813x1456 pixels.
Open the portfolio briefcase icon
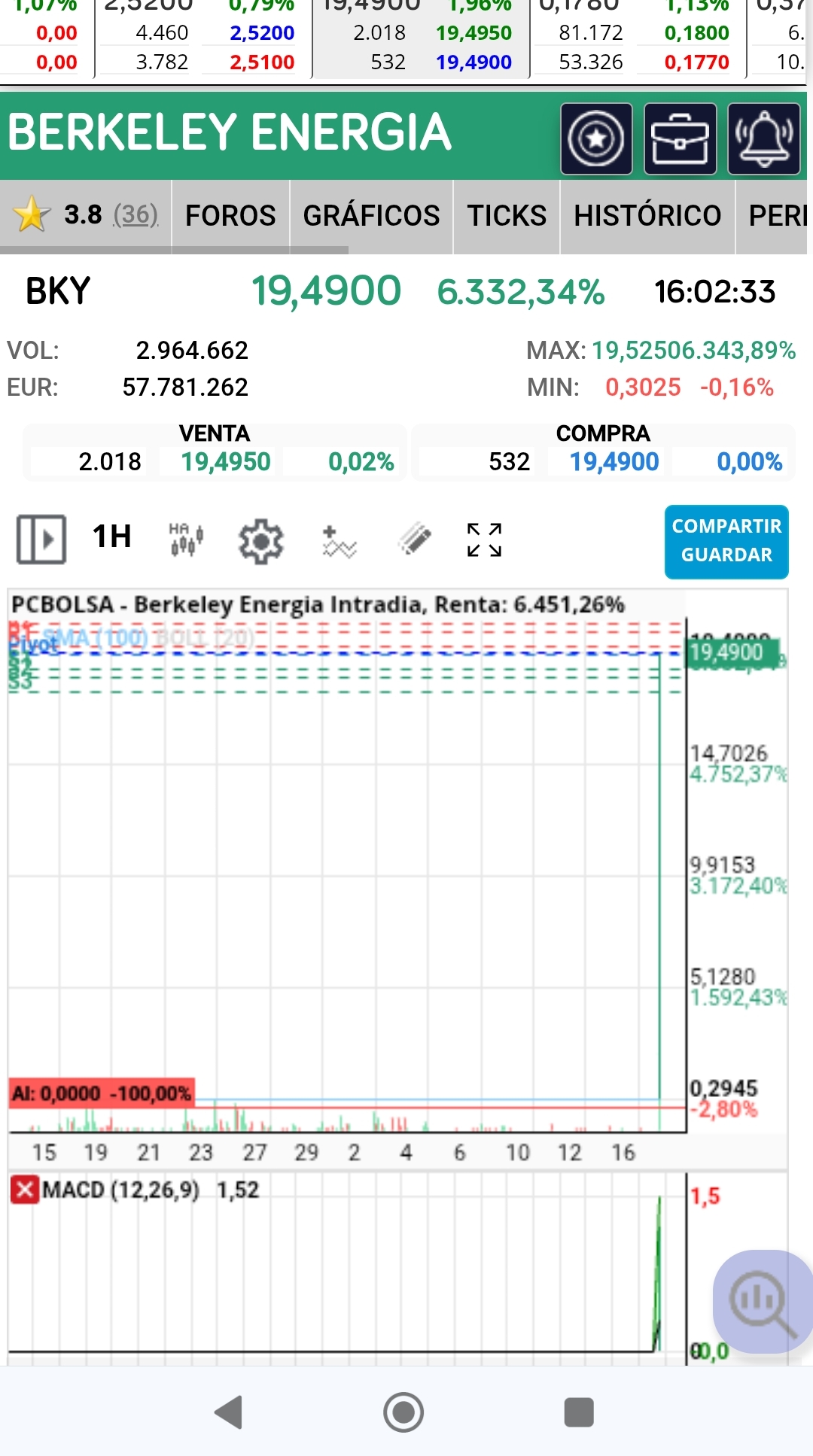[x=680, y=139]
